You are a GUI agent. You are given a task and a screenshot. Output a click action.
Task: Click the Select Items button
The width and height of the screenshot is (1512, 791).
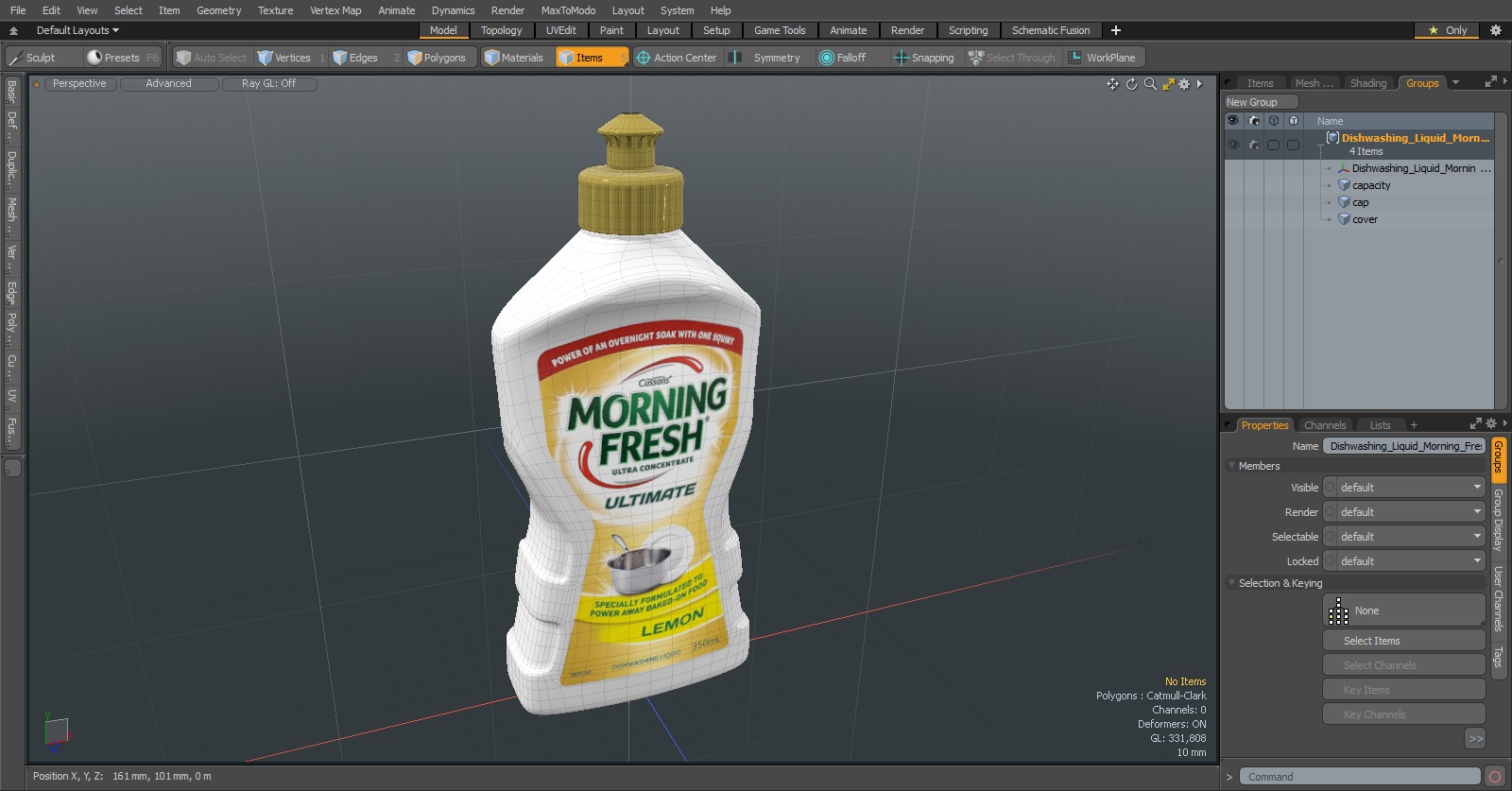pos(1404,641)
